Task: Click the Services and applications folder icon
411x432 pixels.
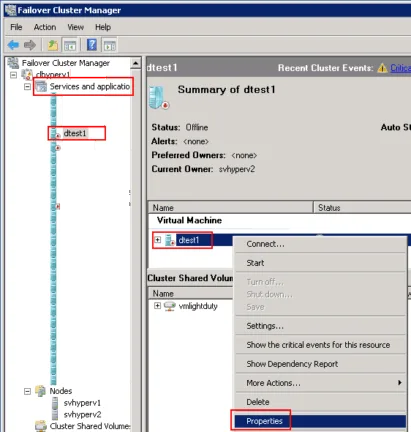Action: (x=41, y=87)
